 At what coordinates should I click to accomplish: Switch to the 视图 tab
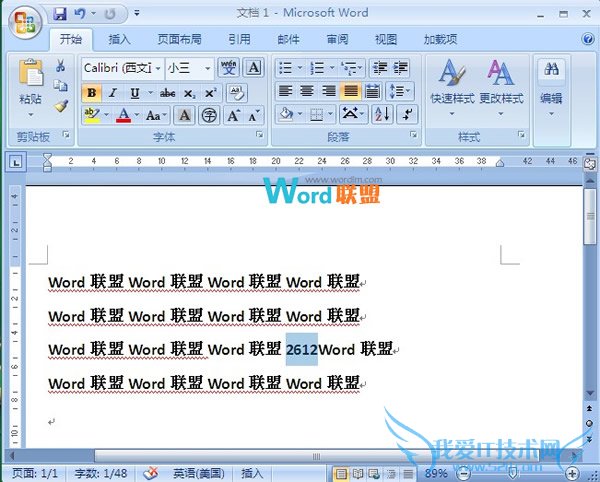point(386,39)
